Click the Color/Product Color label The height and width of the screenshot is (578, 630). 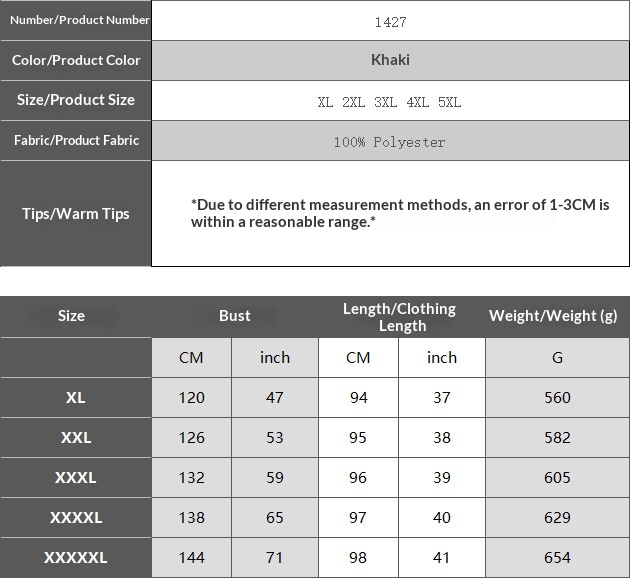point(76,60)
